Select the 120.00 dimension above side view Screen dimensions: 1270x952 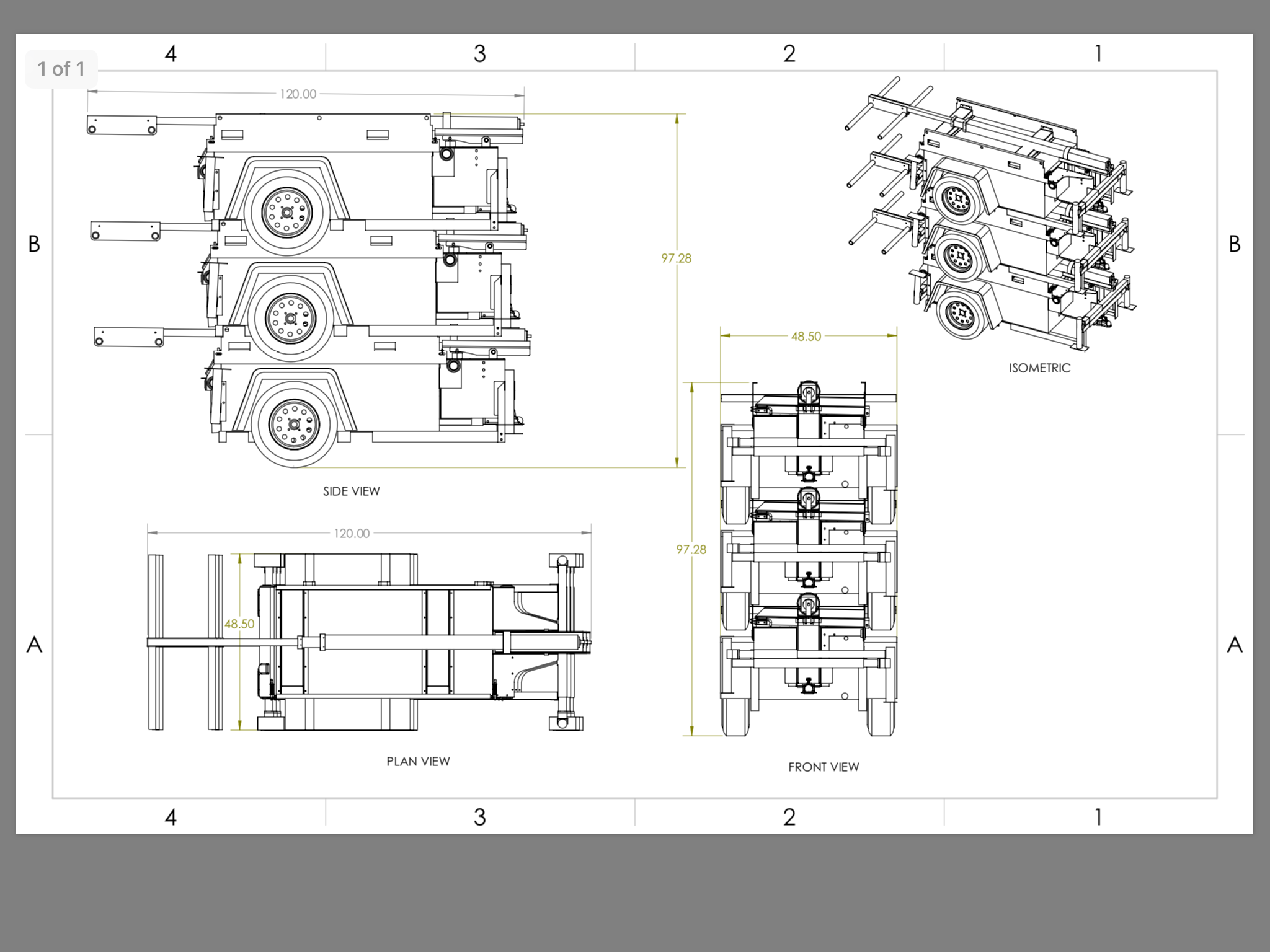(298, 94)
